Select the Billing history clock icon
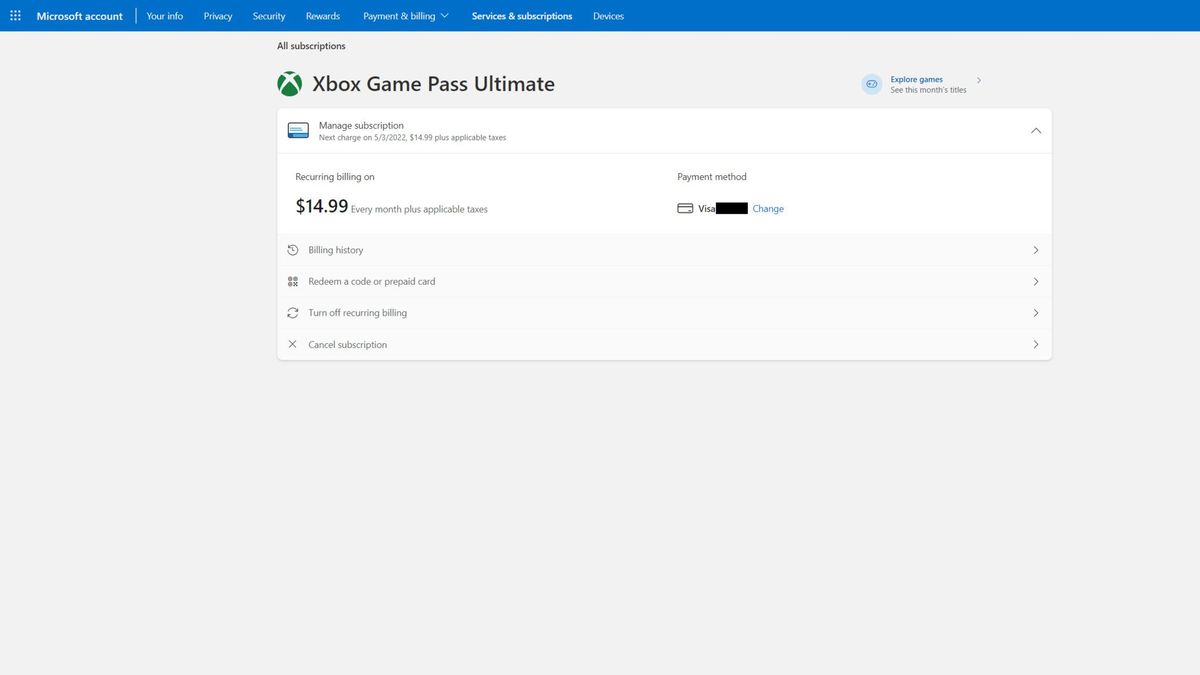The image size is (1200, 675). click(290, 248)
